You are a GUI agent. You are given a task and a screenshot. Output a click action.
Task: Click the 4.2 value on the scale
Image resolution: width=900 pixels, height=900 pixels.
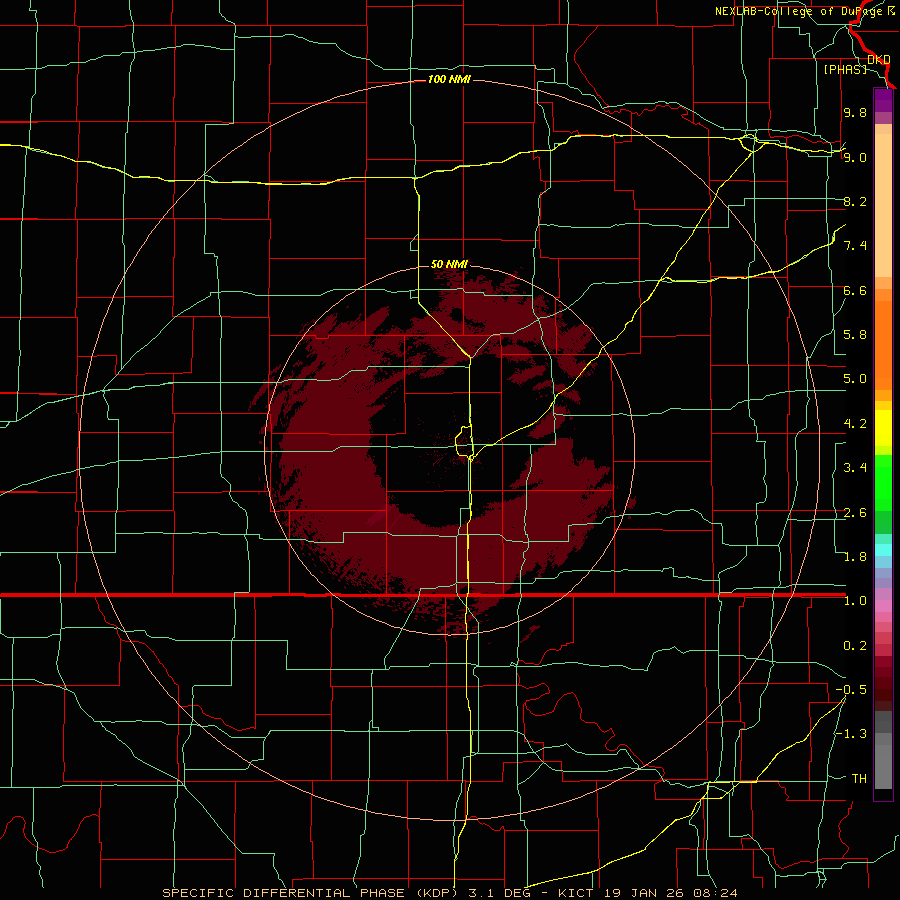click(x=855, y=424)
